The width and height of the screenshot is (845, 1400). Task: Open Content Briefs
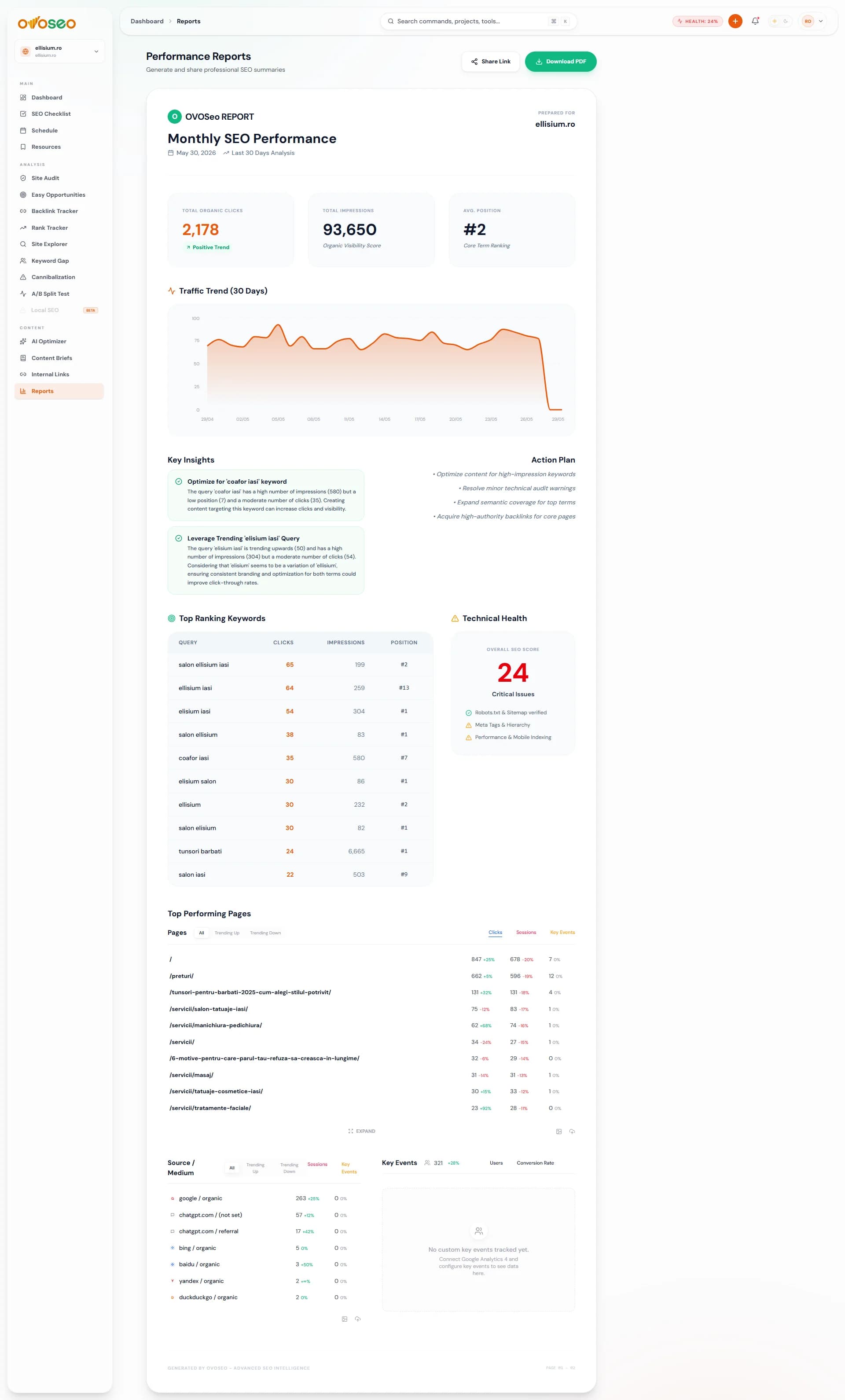59,358
